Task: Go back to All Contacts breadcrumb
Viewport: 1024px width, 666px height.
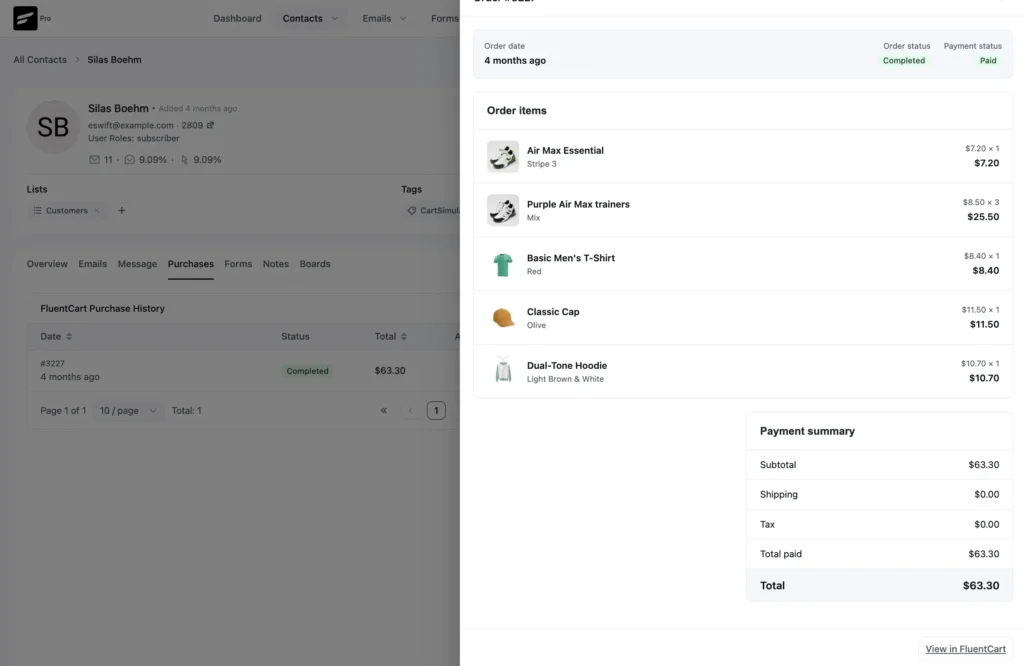Action: pyautogui.click(x=40, y=59)
